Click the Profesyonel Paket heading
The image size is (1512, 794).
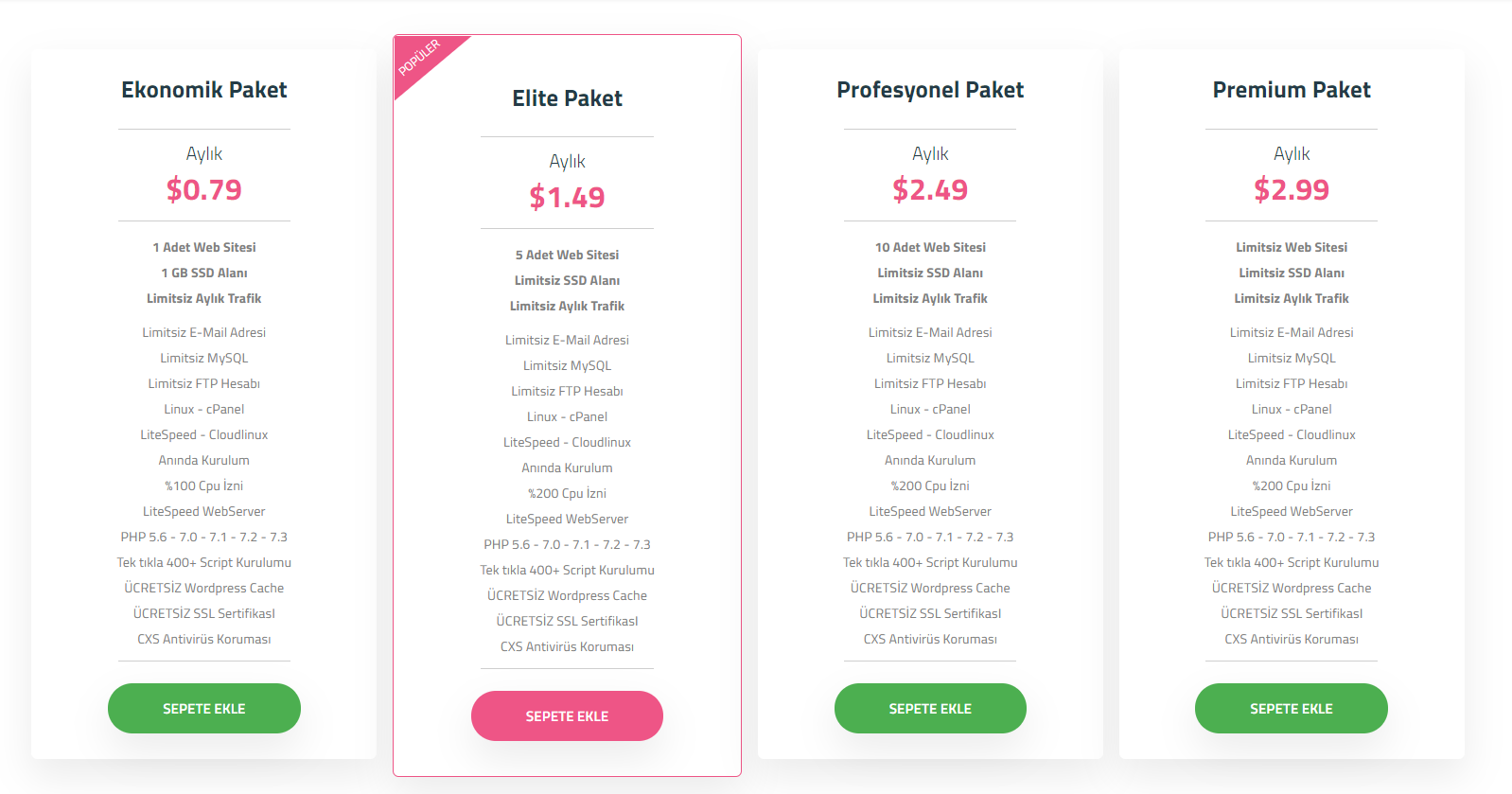(x=930, y=90)
